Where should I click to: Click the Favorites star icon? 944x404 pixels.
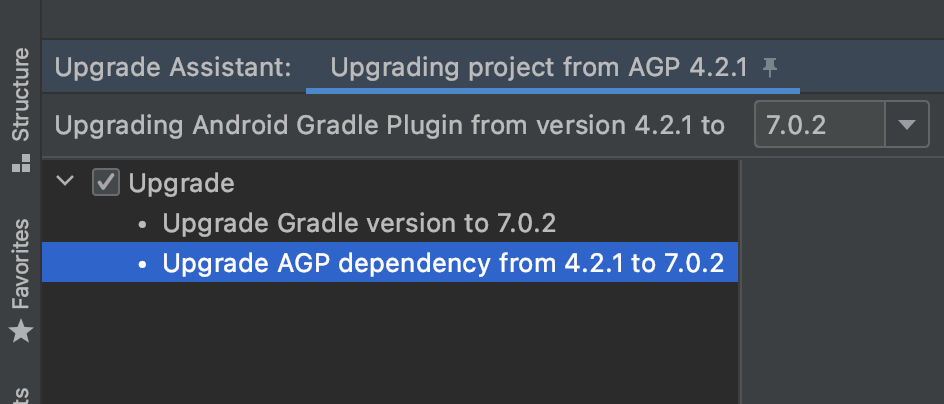click(20, 332)
